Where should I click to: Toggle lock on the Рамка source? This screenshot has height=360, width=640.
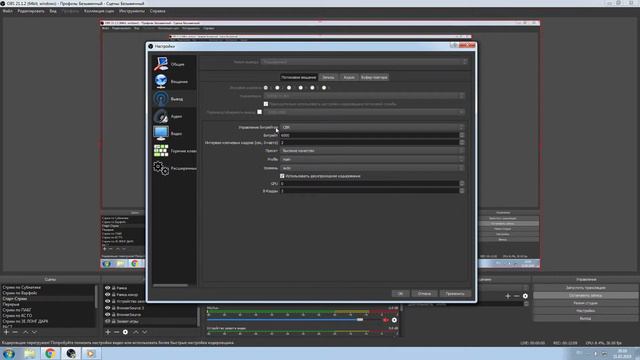113,288
